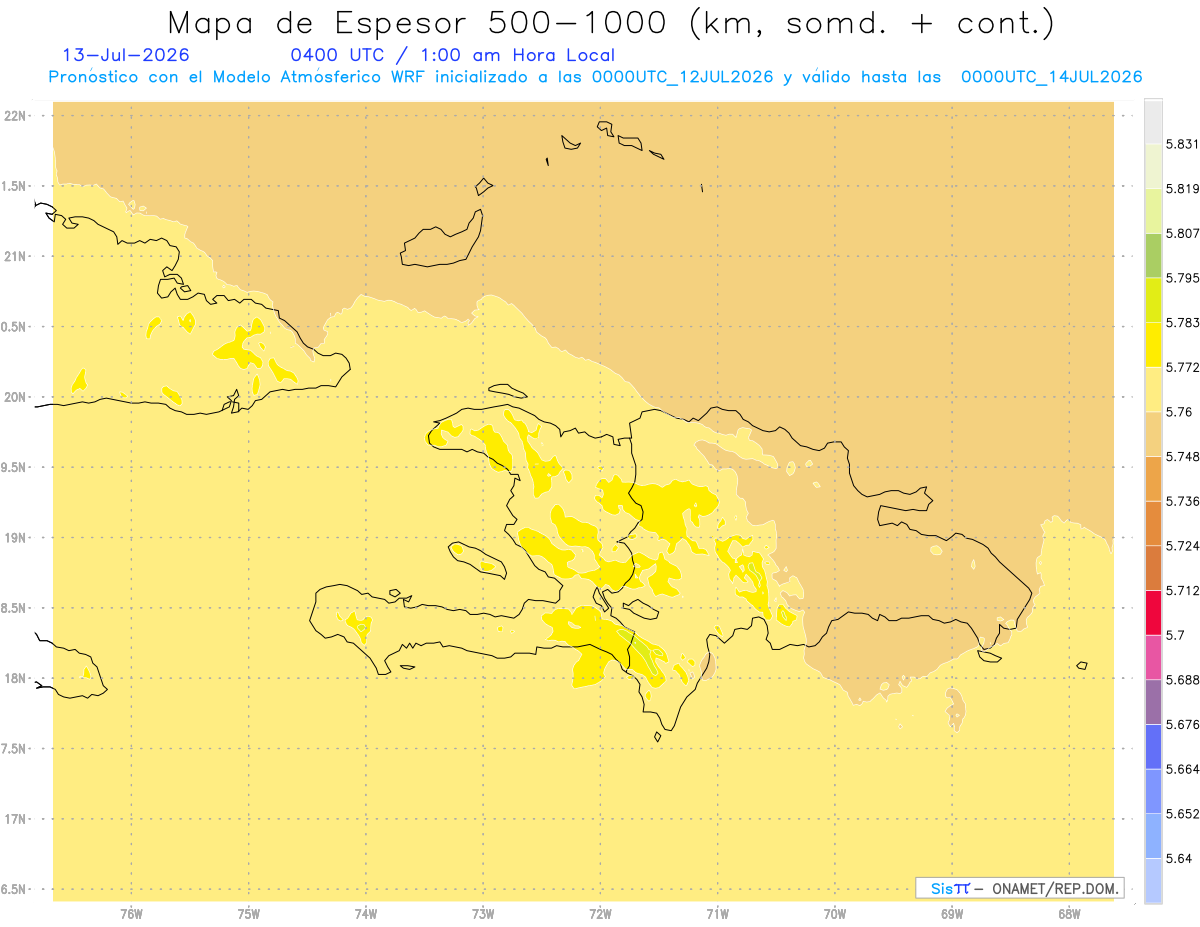Click the longitude label "71W"
The width and height of the screenshot is (1200, 927).
(x=717, y=913)
